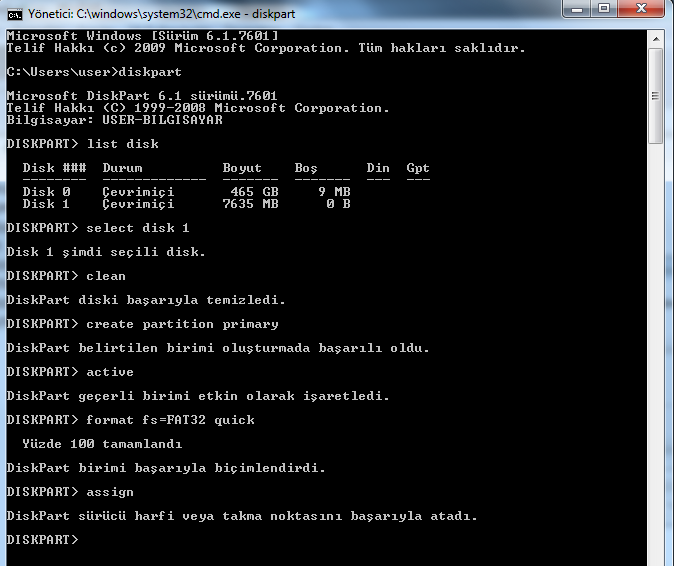674x566 pixels.
Task: Click the 'Microsoft DiskPart 6.1 sürümü.7601' line
Action: click(x=142, y=95)
